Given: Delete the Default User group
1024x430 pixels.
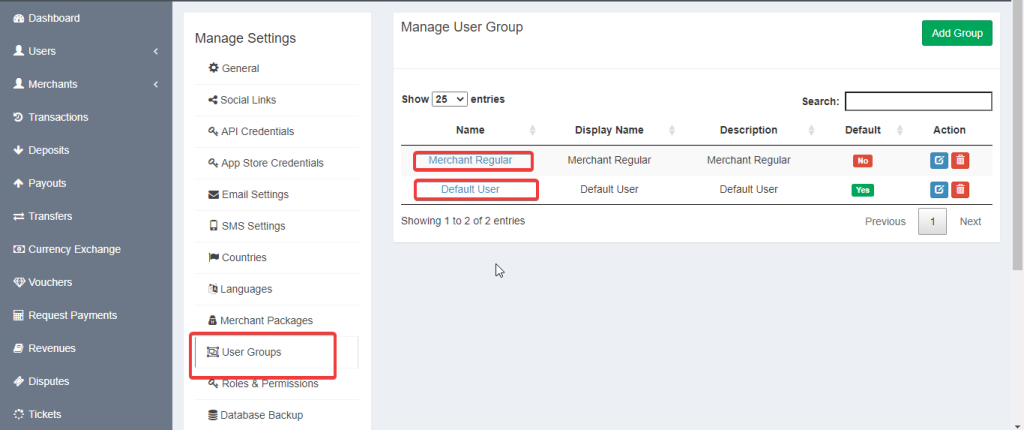Looking at the screenshot, I should 960,190.
